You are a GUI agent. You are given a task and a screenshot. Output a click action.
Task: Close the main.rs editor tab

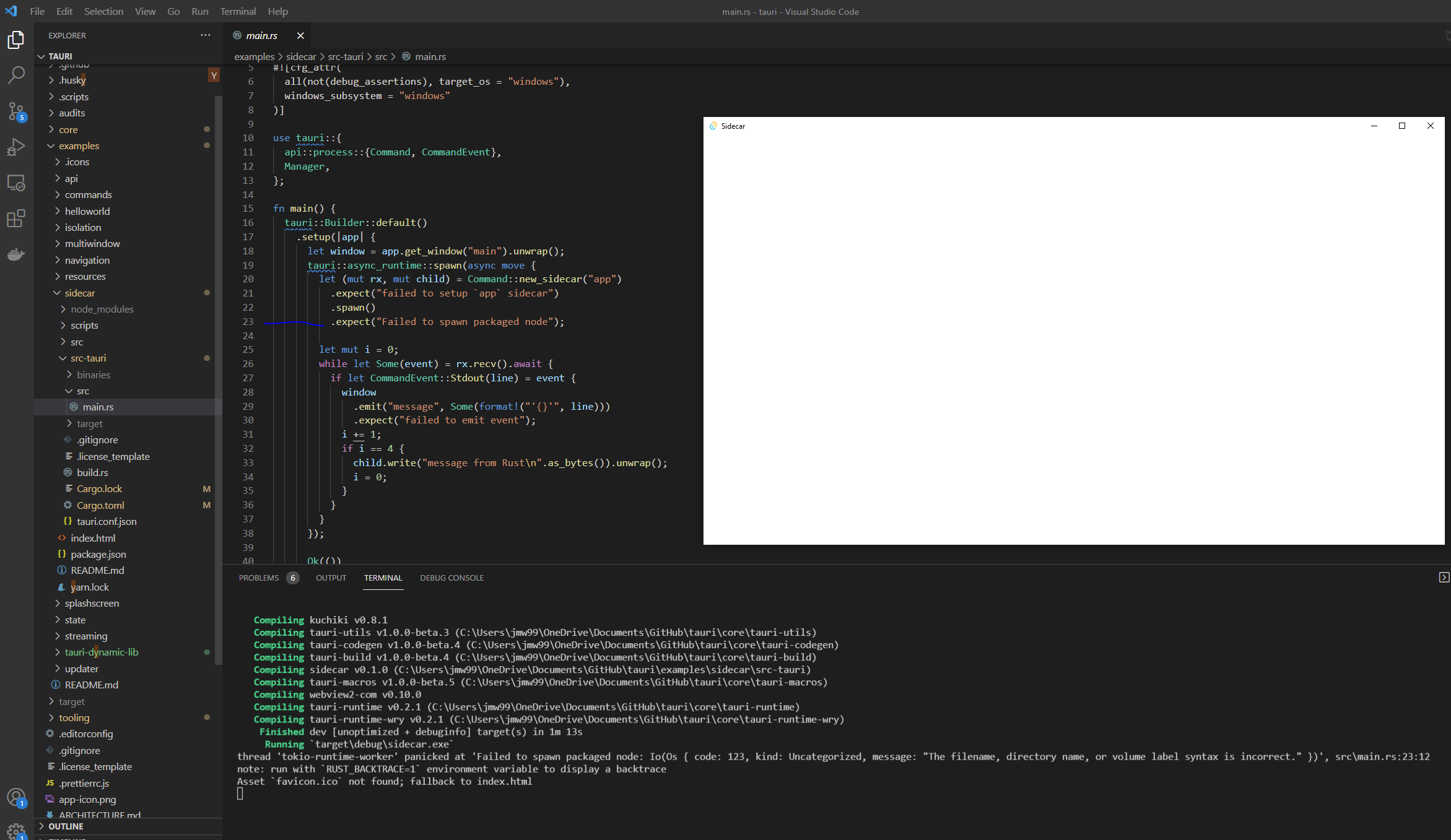pos(301,35)
